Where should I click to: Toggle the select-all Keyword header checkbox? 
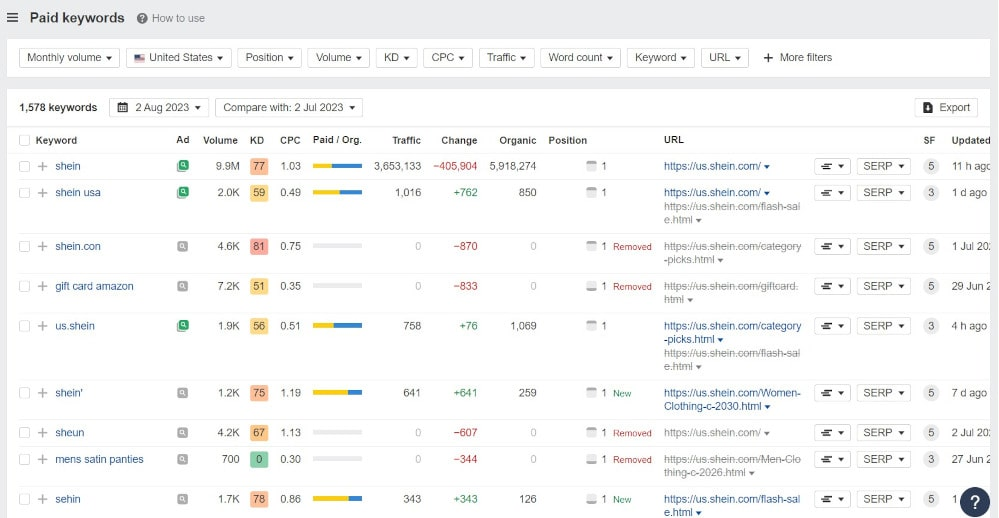click(x=24, y=140)
